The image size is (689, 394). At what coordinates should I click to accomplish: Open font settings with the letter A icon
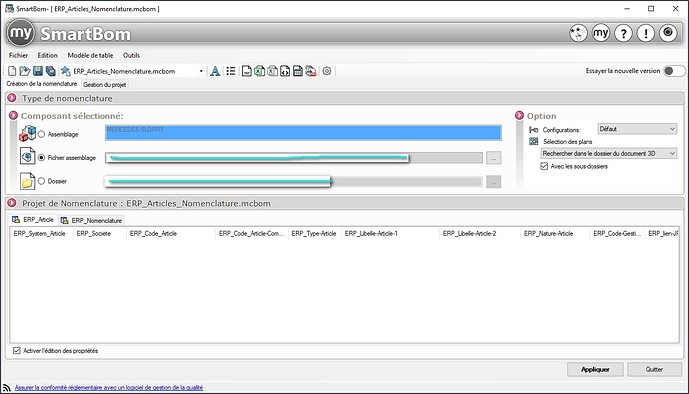pos(215,71)
